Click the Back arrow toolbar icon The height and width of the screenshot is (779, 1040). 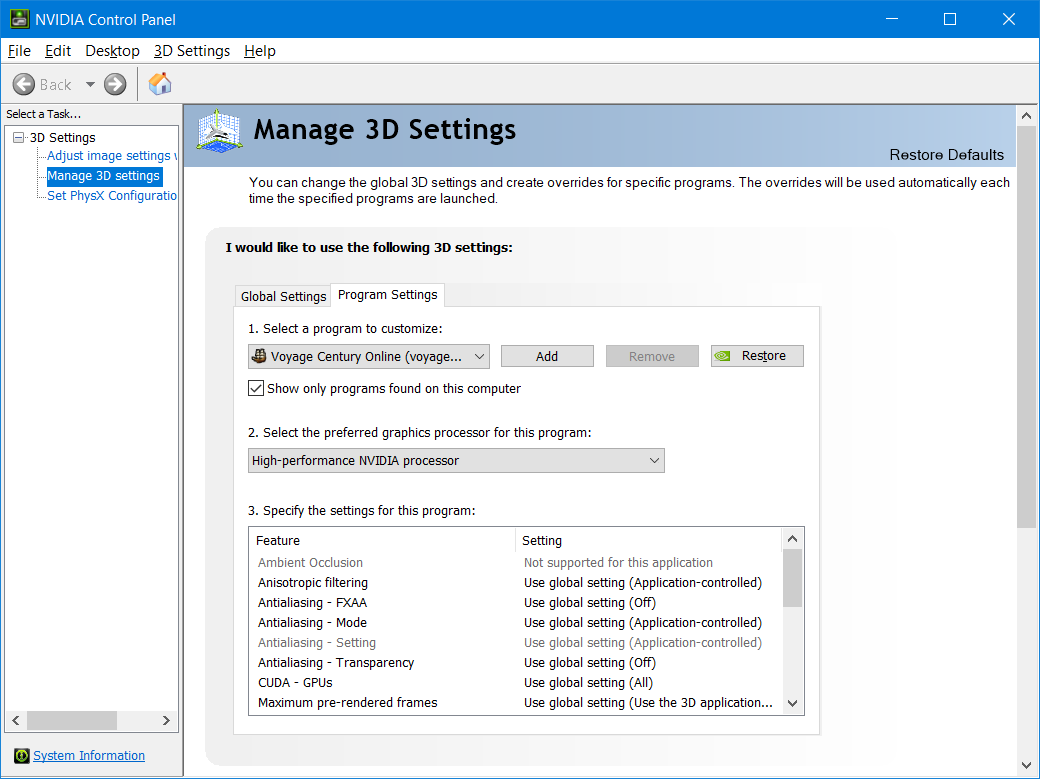tap(24, 85)
